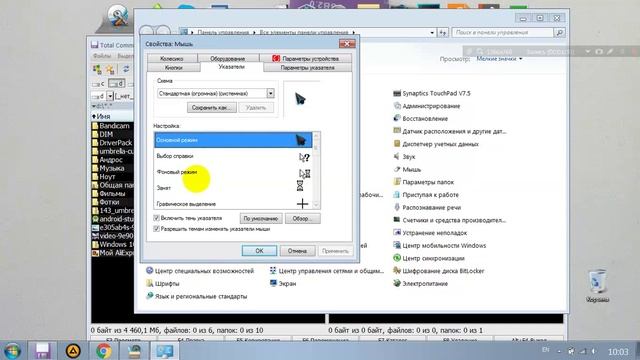Viewport: 640px width, 360px height.
Task: Open the floppy disk Total Commander taskbar icon
Action: click(x=42, y=350)
